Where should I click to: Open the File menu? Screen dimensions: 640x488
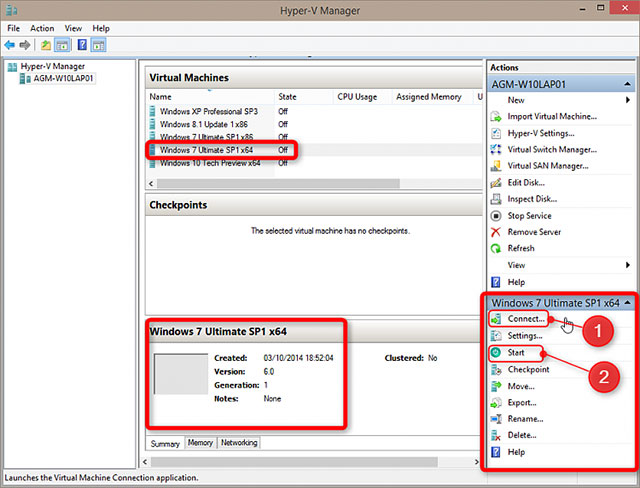pos(13,28)
